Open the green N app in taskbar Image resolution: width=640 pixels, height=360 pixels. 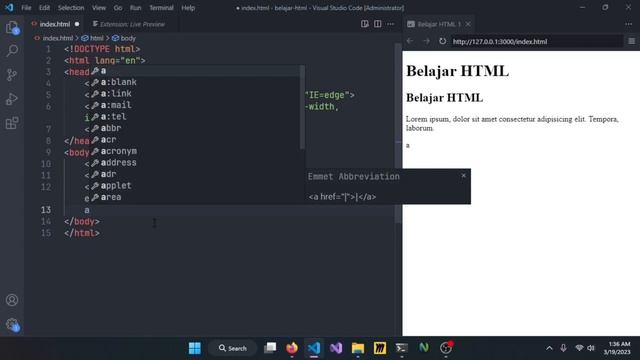tap(424, 348)
